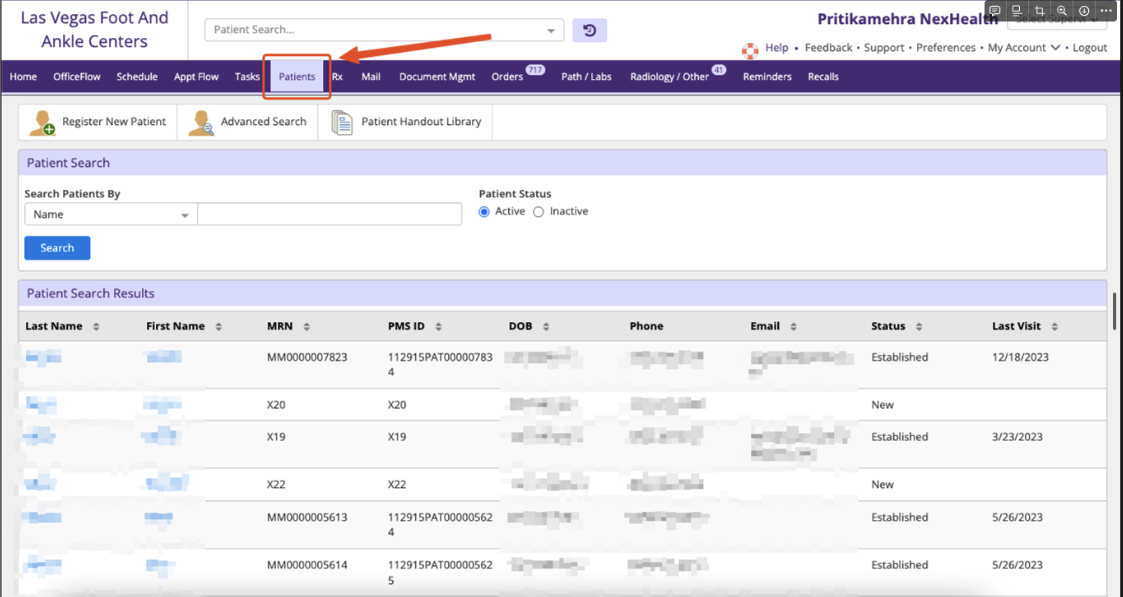1123x597 pixels.
Task: Open the Support link
Action: (x=884, y=48)
